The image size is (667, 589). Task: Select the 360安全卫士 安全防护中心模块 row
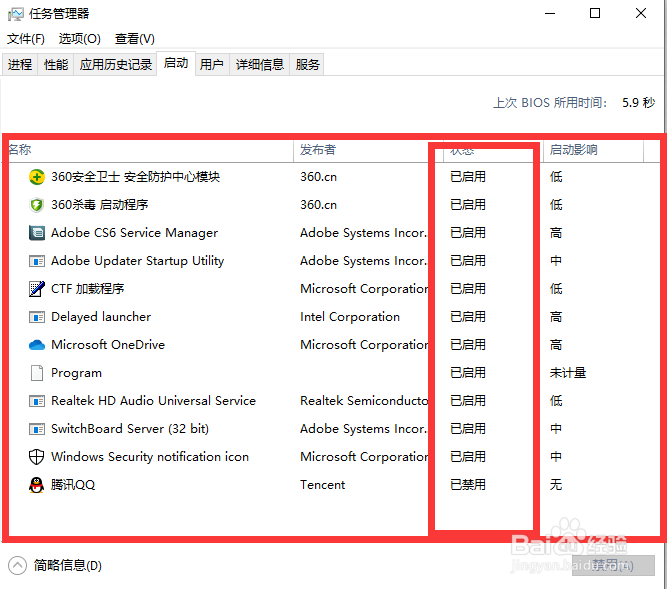334,177
